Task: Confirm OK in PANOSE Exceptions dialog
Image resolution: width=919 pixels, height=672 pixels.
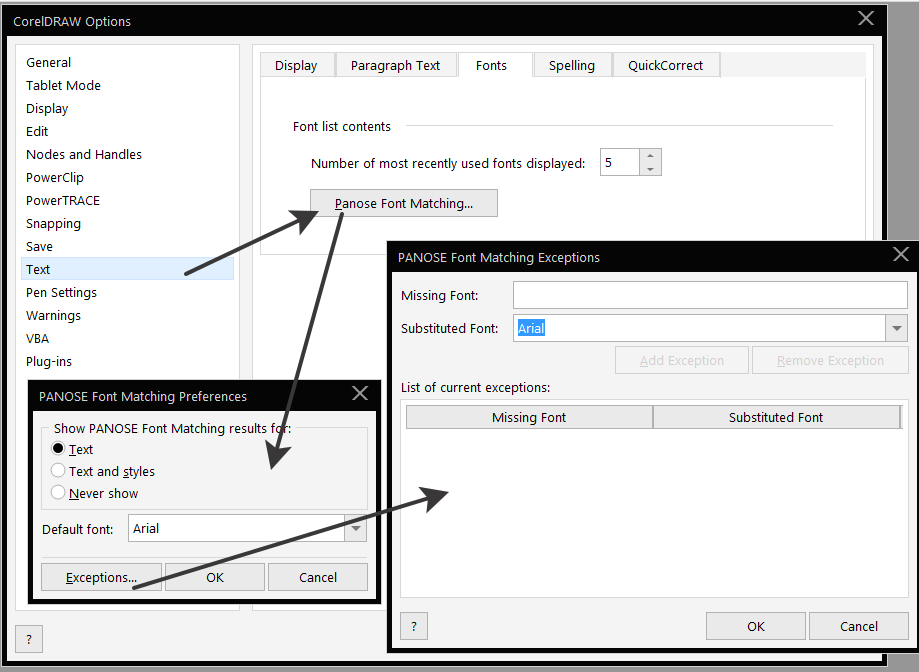Action: (x=755, y=626)
